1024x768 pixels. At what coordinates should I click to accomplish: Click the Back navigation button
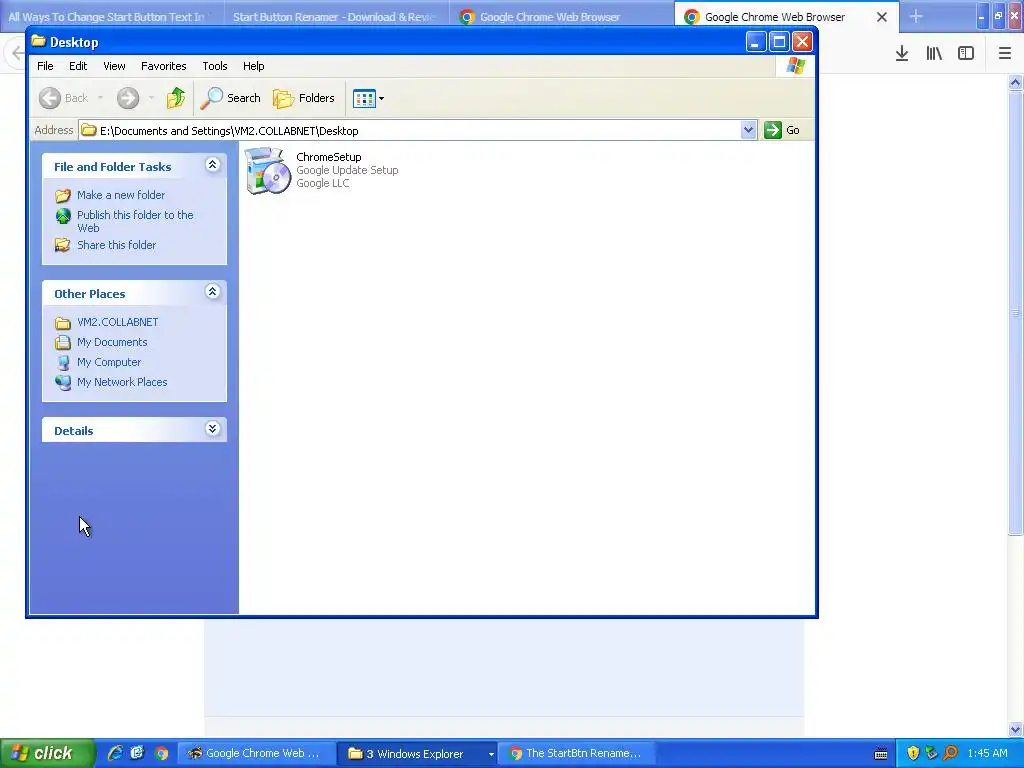[x=64, y=98]
